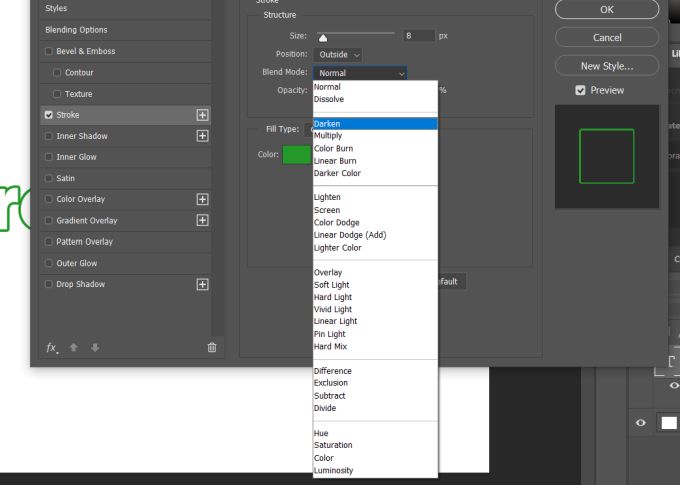Move effect up with the up arrow
This screenshot has height=485, width=680.
point(74,347)
